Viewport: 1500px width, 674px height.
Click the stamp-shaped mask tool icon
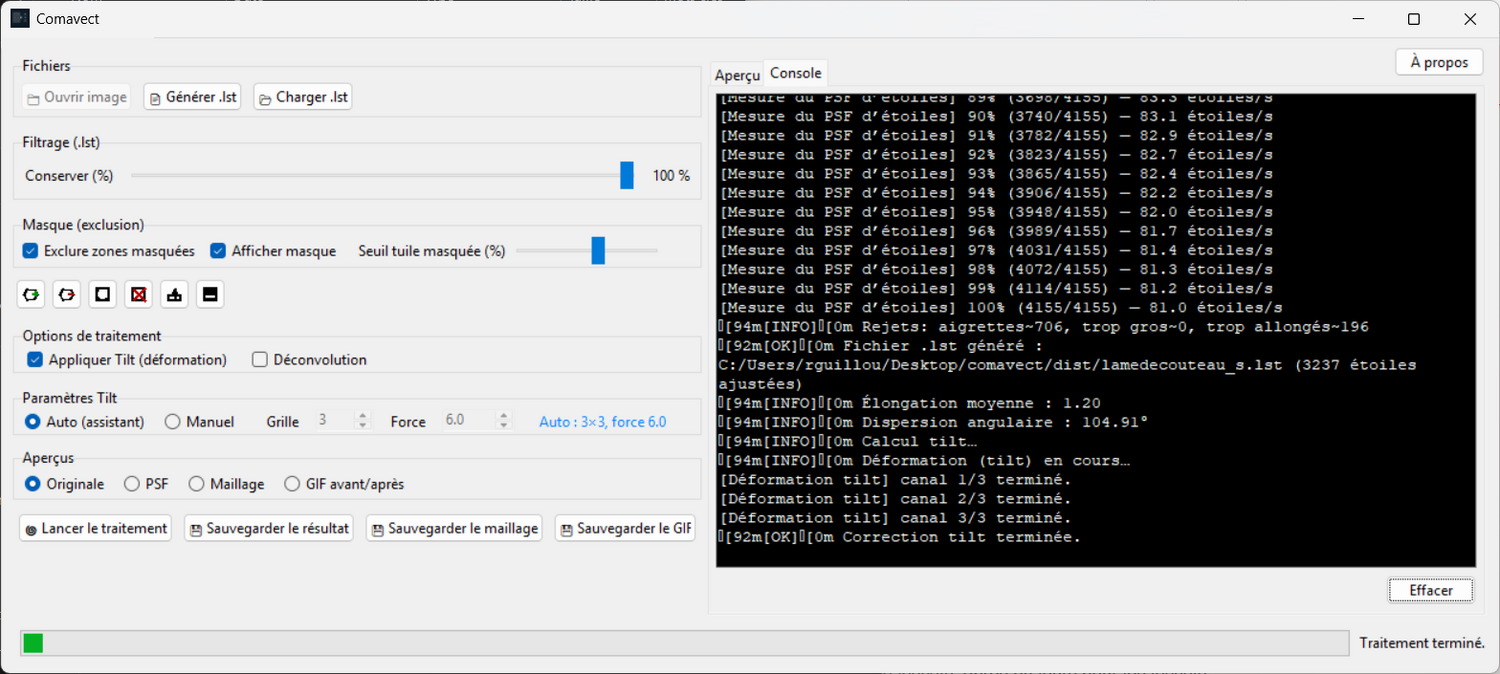(x=175, y=294)
